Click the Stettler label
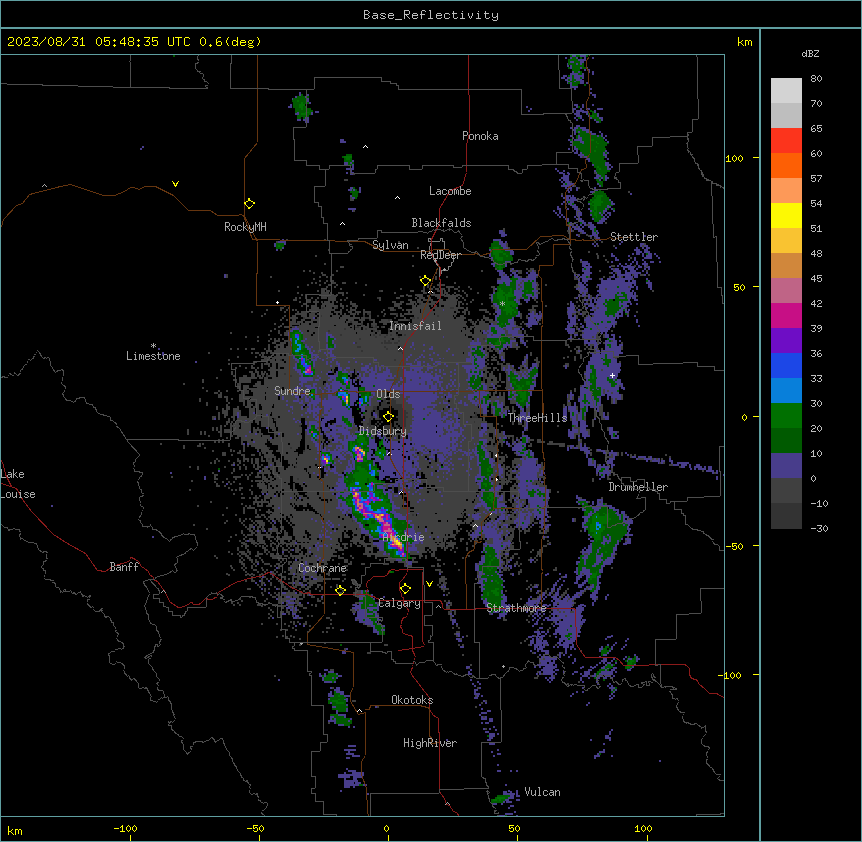 (634, 237)
